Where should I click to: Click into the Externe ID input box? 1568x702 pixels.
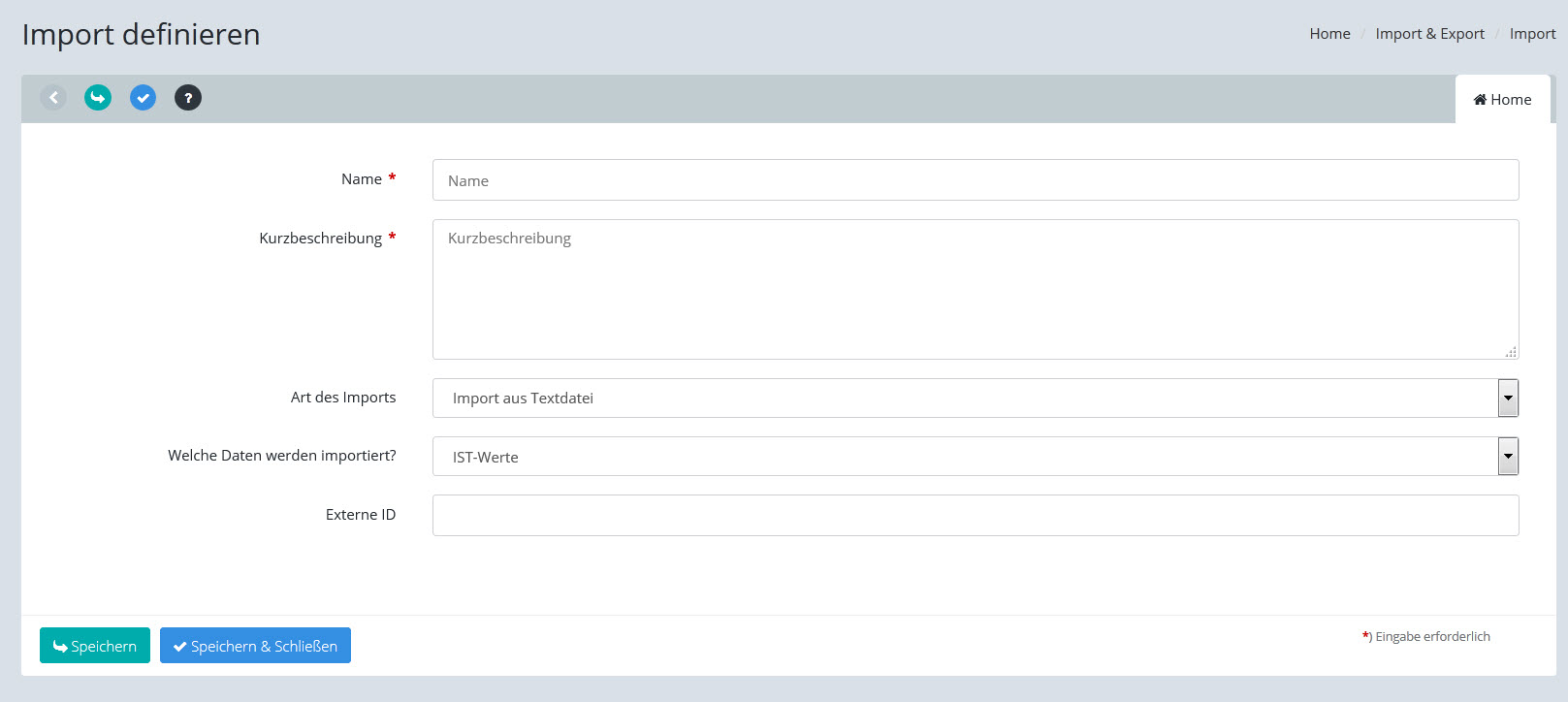click(x=975, y=516)
